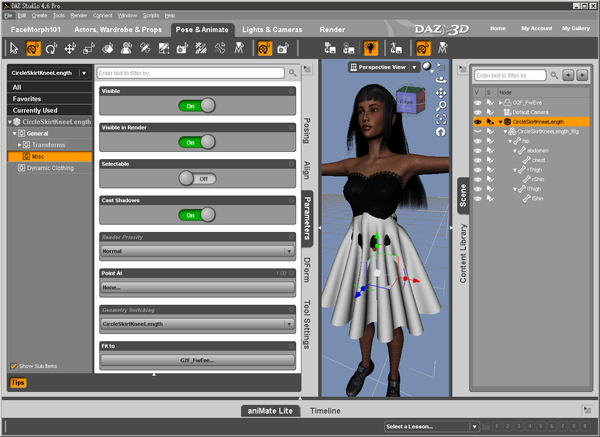Click the viewport pan arrows icon
This screenshot has height=437, width=600.
click(441, 93)
